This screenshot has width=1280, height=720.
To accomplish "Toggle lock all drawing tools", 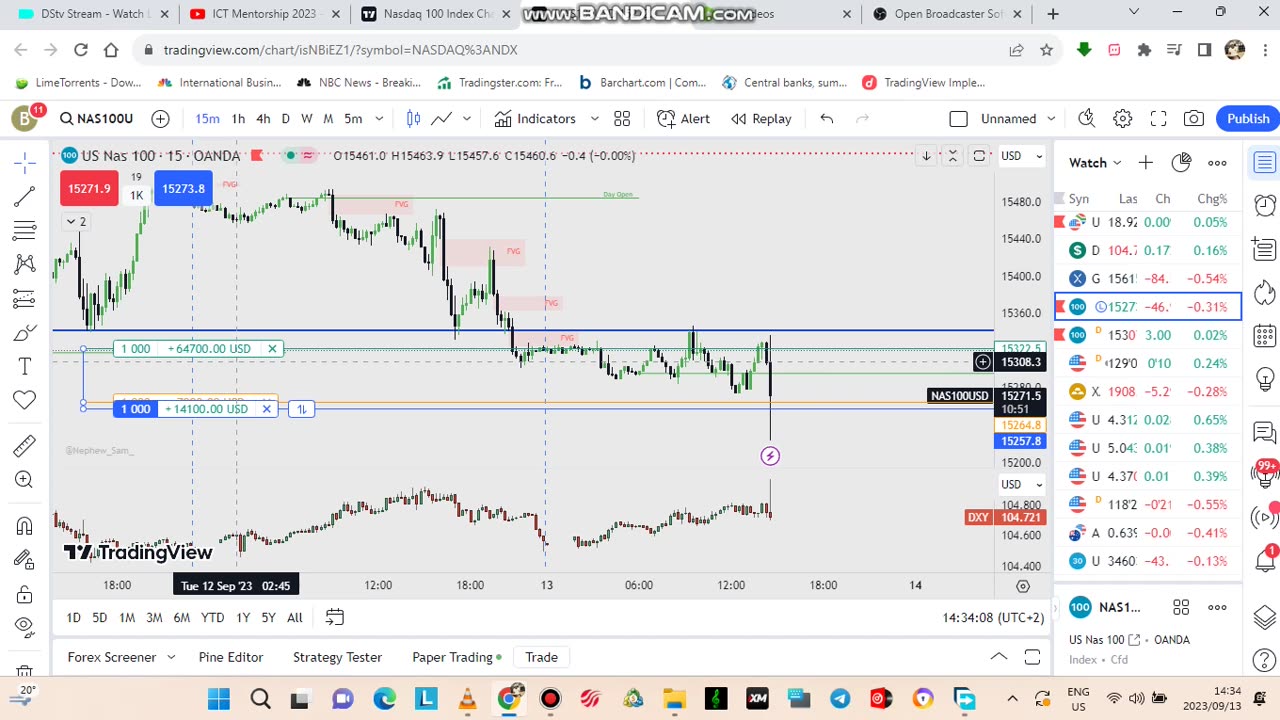I will point(25,594).
